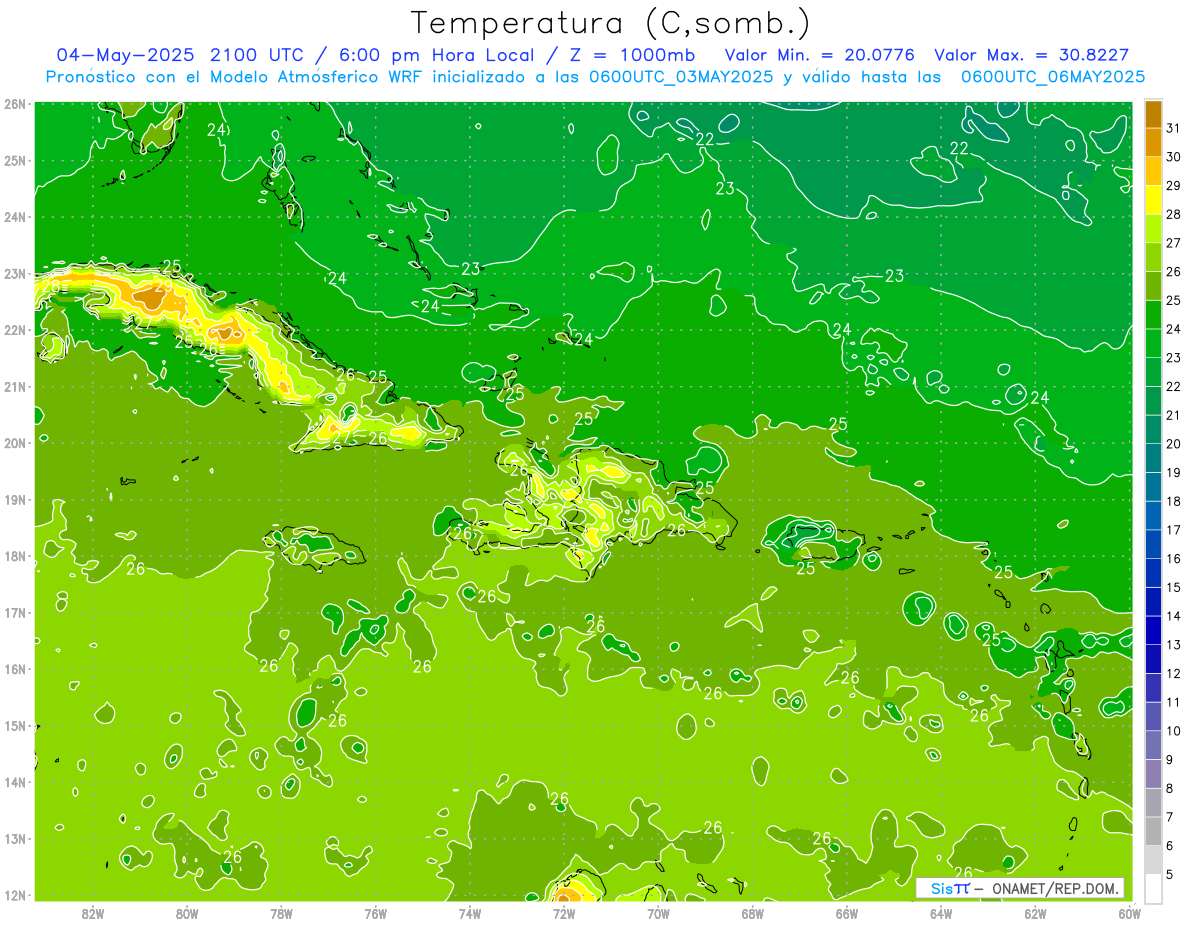
Task: Click longitude axis label "62W"
Action: pyautogui.click(x=1035, y=913)
